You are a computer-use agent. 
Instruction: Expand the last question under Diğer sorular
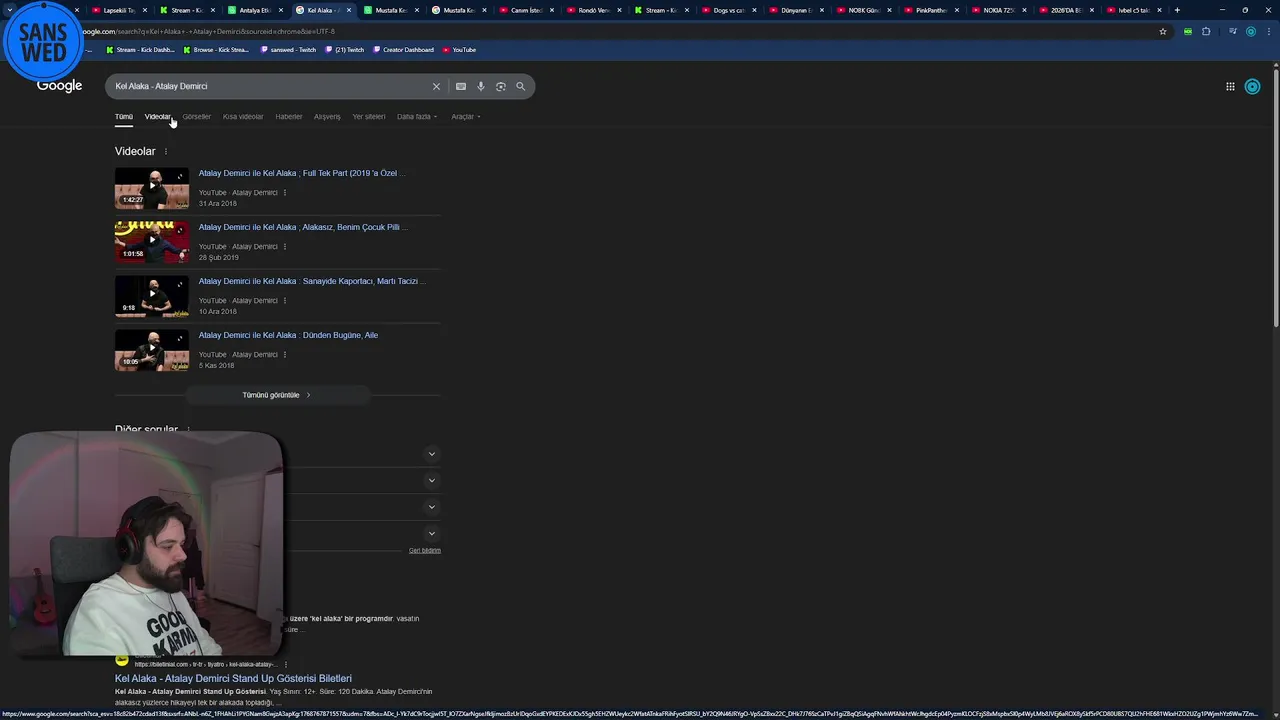click(432, 533)
